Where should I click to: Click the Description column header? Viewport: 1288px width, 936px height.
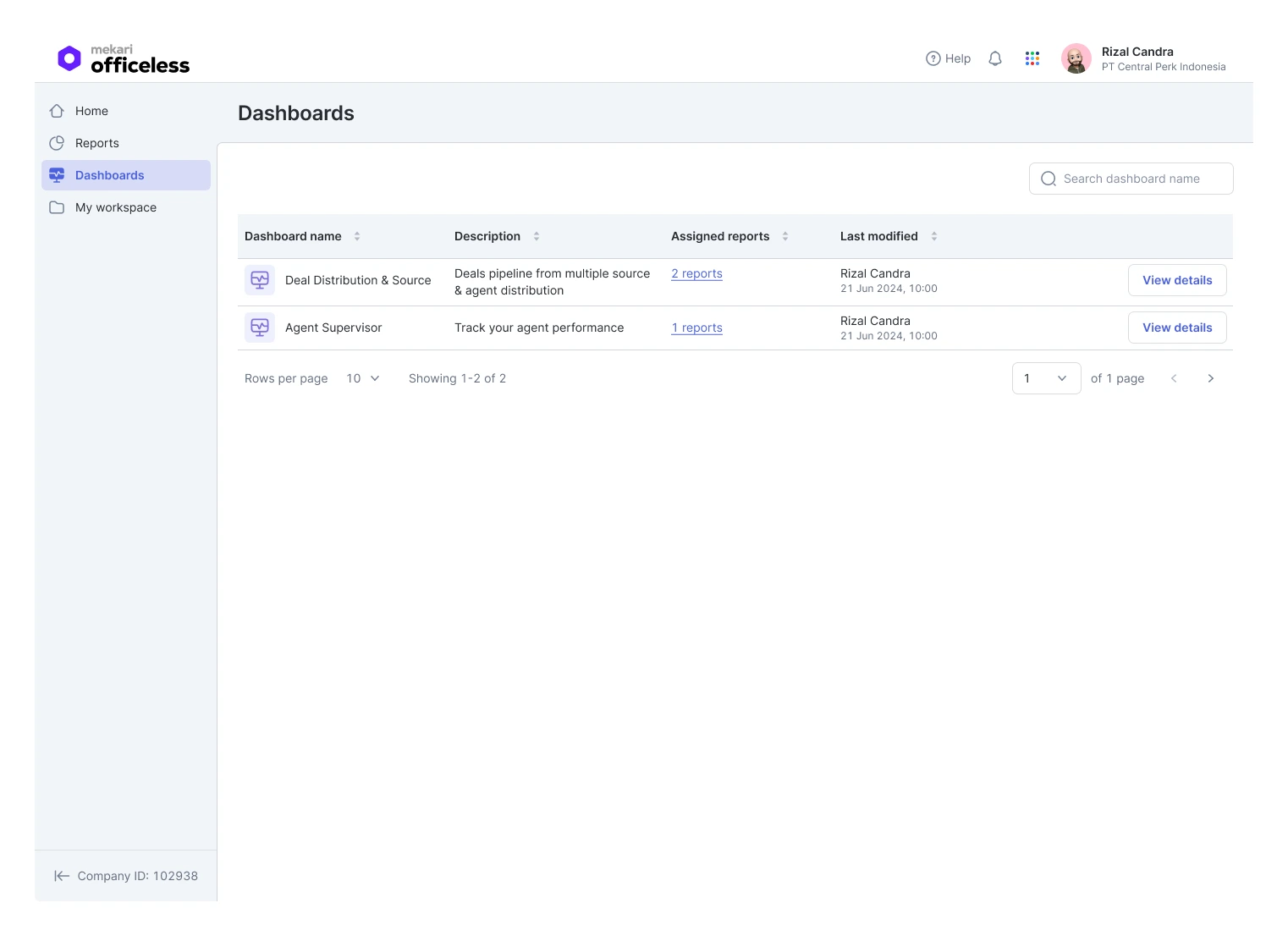click(x=487, y=236)
